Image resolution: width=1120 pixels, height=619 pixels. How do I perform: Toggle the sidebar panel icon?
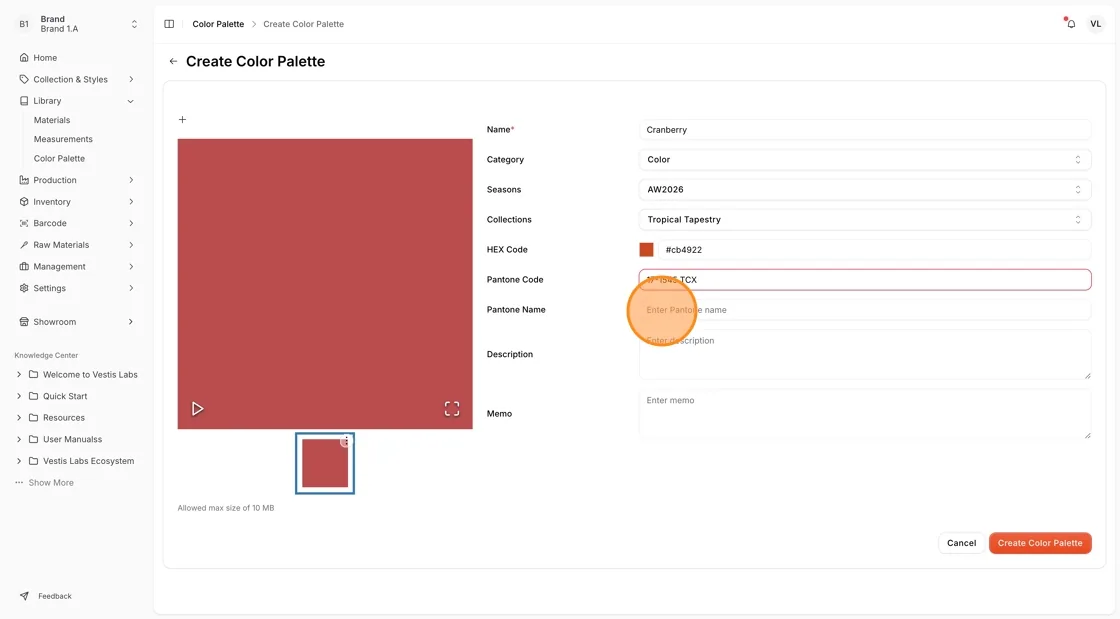pyautogui.click(x=169, y=24)
